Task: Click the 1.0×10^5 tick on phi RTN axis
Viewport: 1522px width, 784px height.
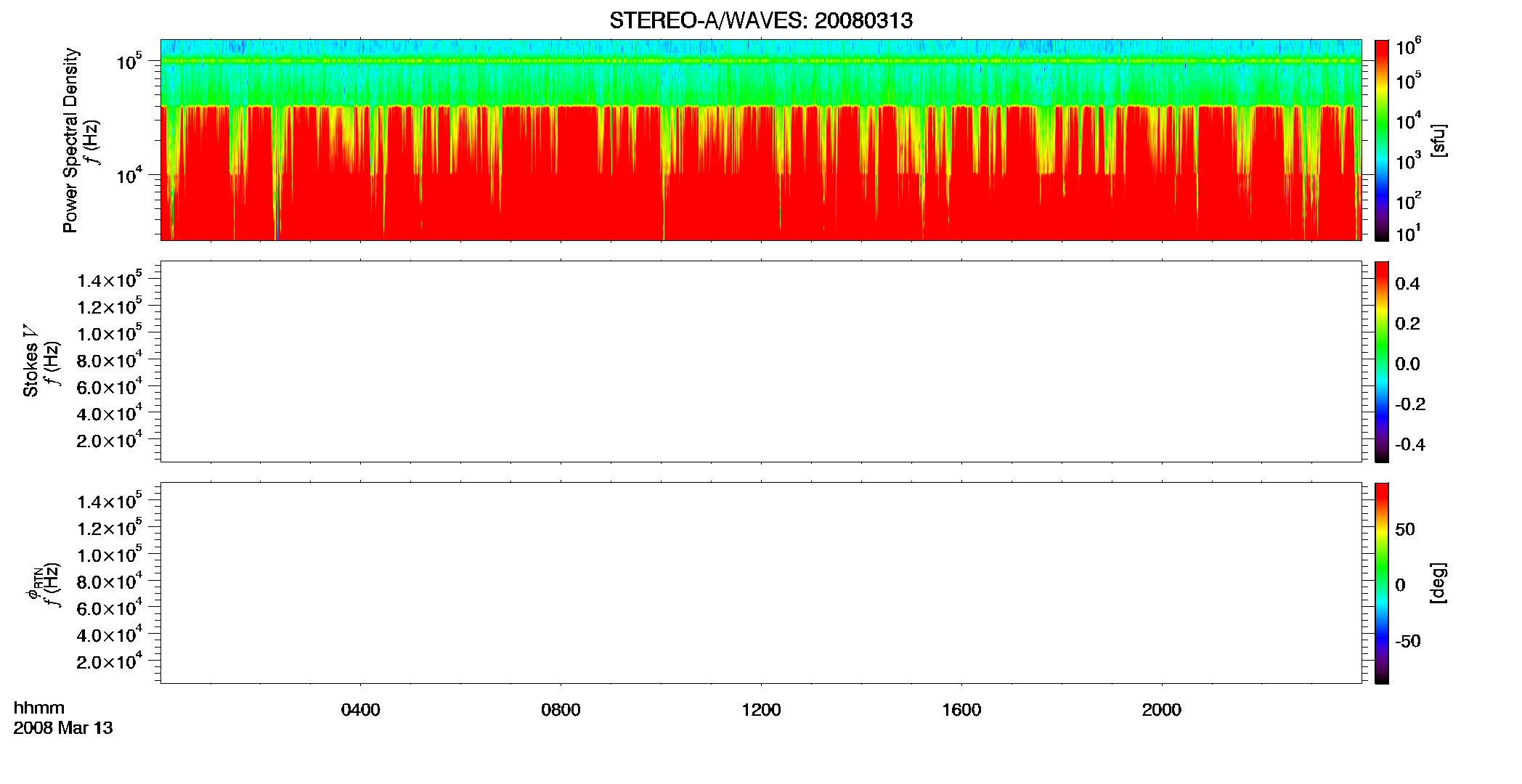Action: [x=110, y=555]
